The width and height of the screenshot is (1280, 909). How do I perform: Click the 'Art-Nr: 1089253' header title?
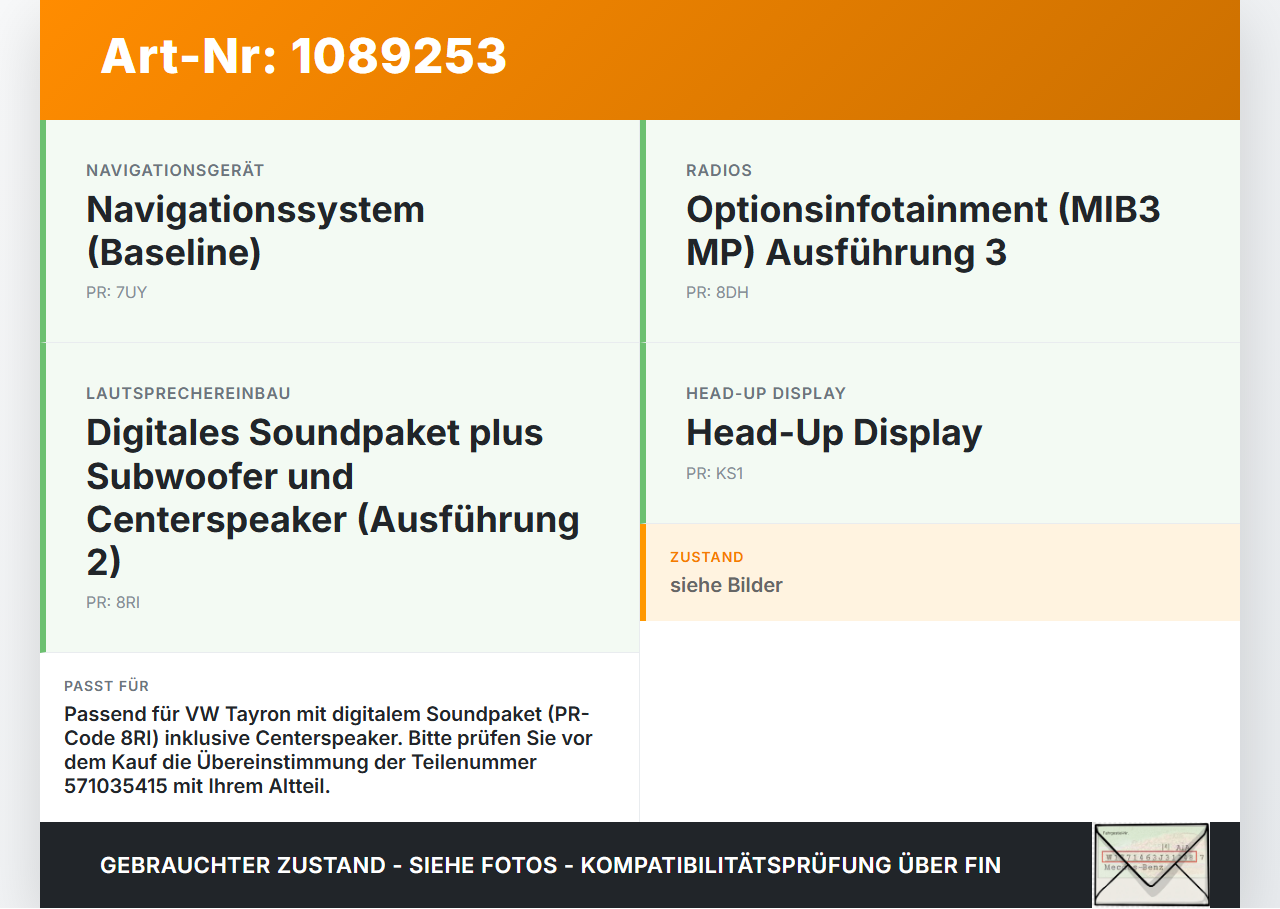304,56
